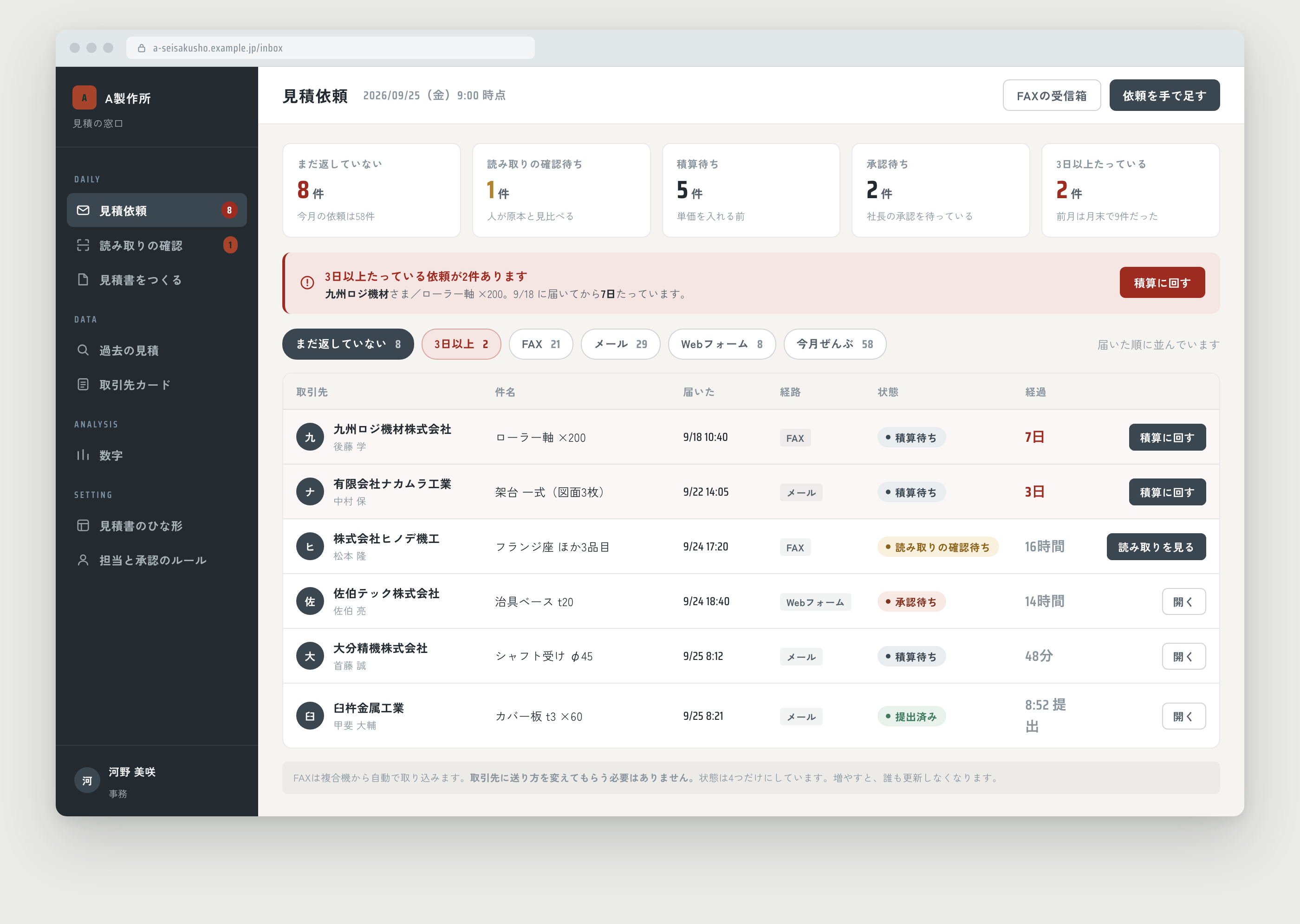Select the まだ返していない 8 filter
Image resolution: width=1300 pixels, height=924 pixels.
348,344
